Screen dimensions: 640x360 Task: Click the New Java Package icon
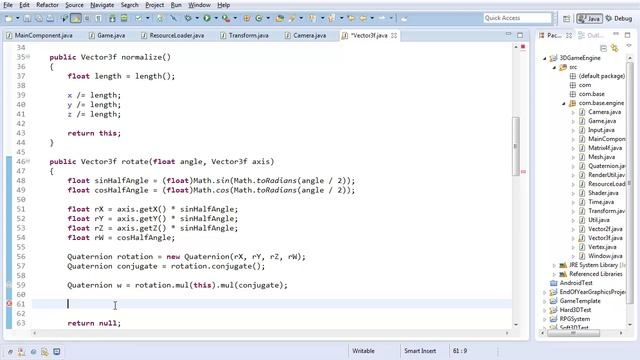[247, 18]
